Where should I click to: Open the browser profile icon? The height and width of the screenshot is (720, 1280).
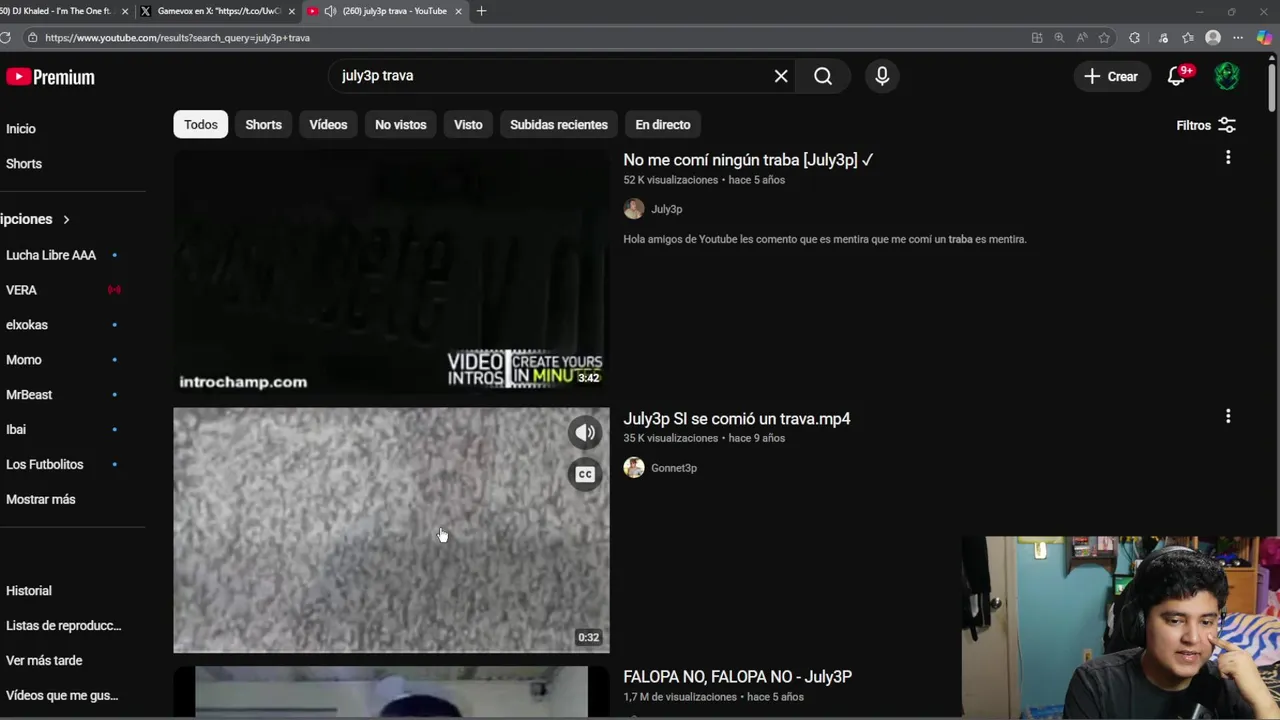point(1213,38)
